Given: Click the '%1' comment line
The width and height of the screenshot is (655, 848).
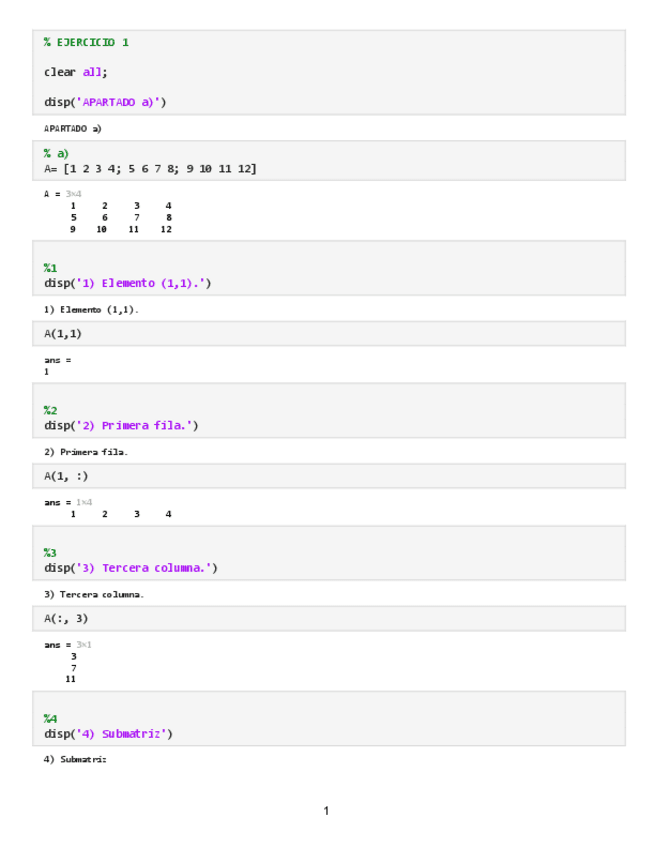Looking at the screenshot, I should [x=50, y=268].
